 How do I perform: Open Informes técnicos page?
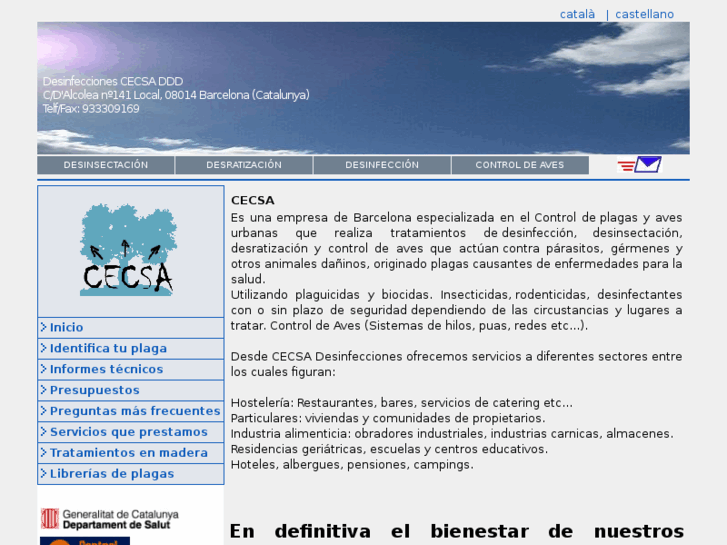click(106, 369)
